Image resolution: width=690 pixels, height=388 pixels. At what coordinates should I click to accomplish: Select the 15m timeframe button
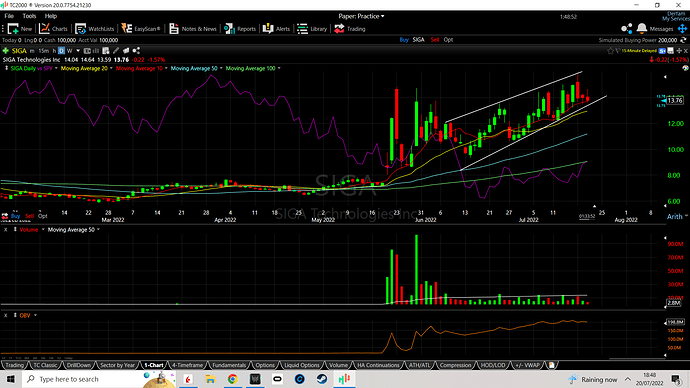tap(43, 51)
